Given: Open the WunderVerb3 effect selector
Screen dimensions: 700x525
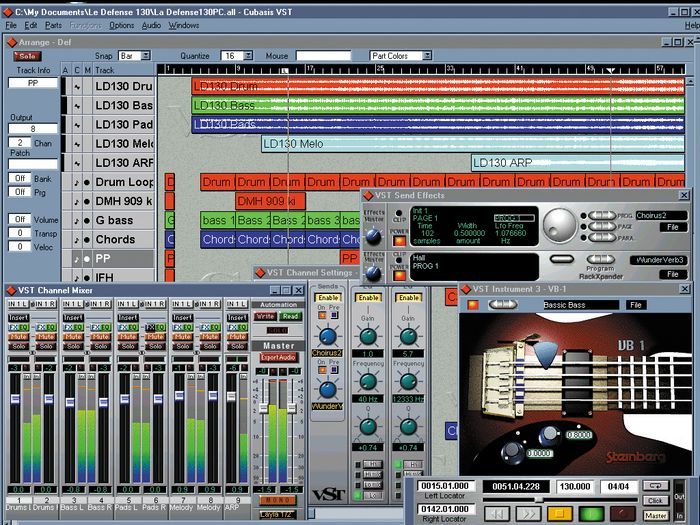Looking at the screenshot, I should pos(659,260).
